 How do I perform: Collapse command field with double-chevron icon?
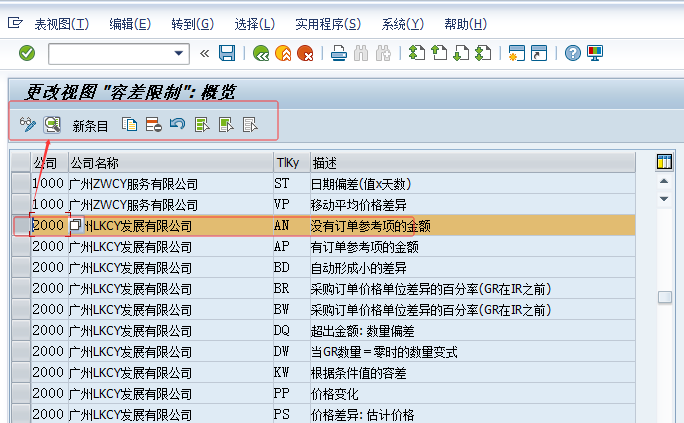click(204, 54)
